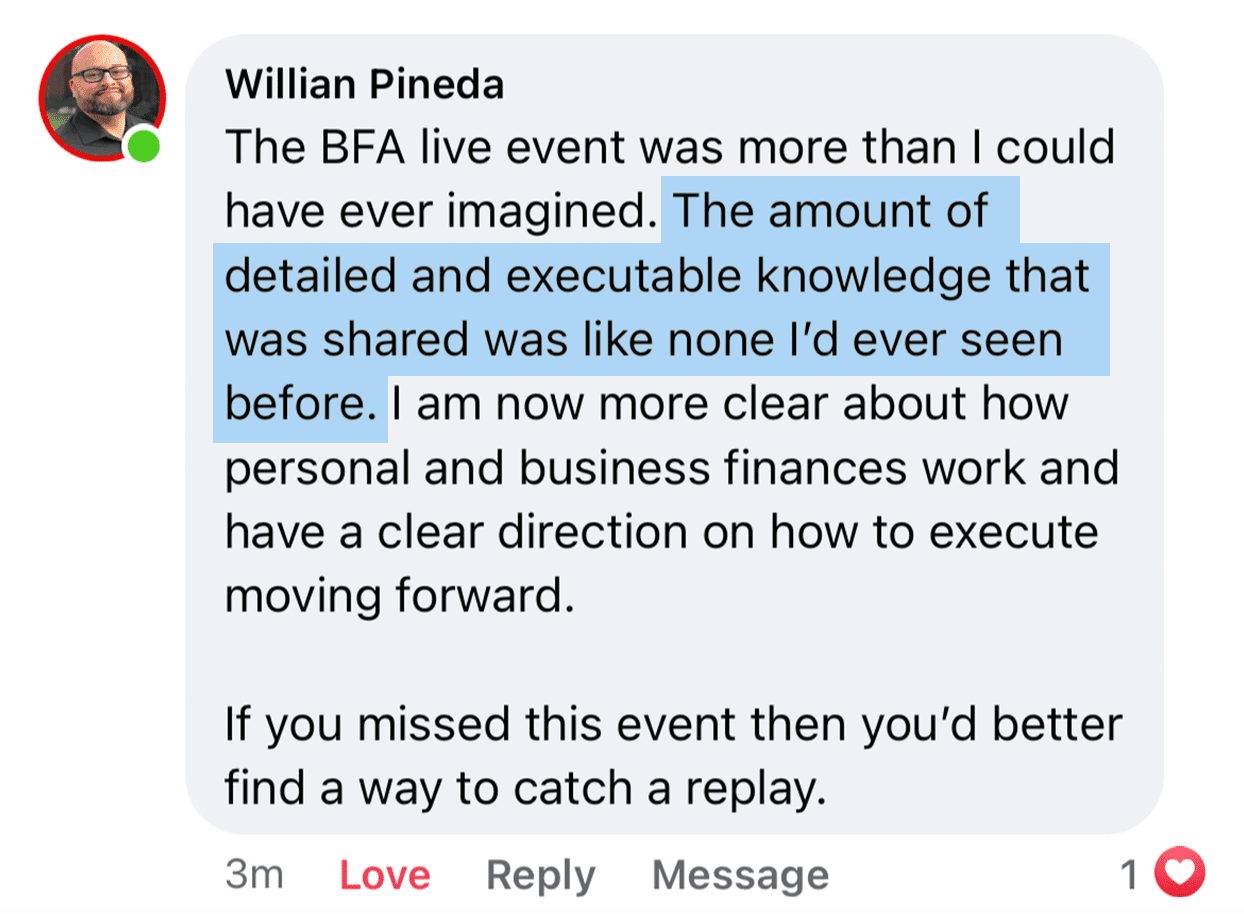This screenshot has height=914, width=1244.
Task: Click the empty gap between the comment paragraphs
Action: tap(673, 660)
